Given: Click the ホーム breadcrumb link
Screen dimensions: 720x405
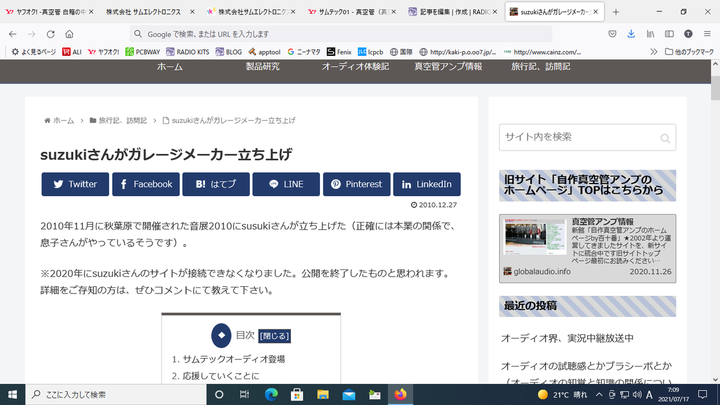Looking at the screenshot, I should 63,120.
